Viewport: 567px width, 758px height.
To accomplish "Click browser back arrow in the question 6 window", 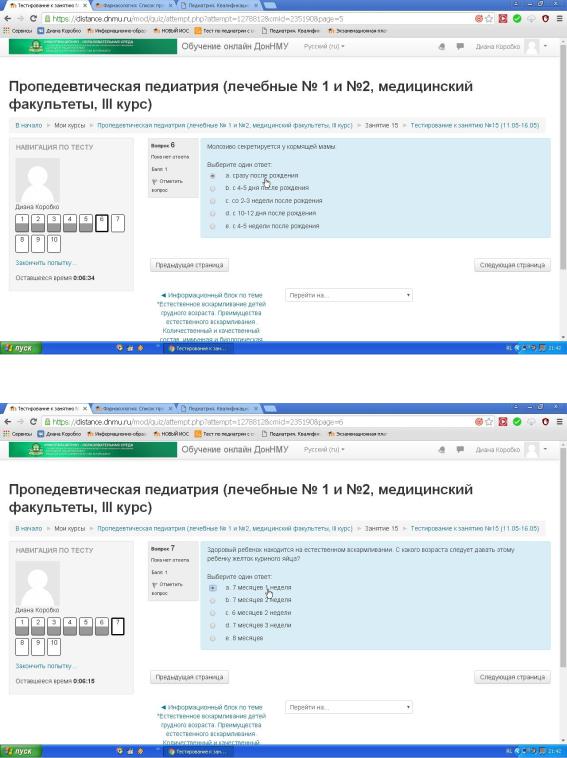I will pos(8,18).
